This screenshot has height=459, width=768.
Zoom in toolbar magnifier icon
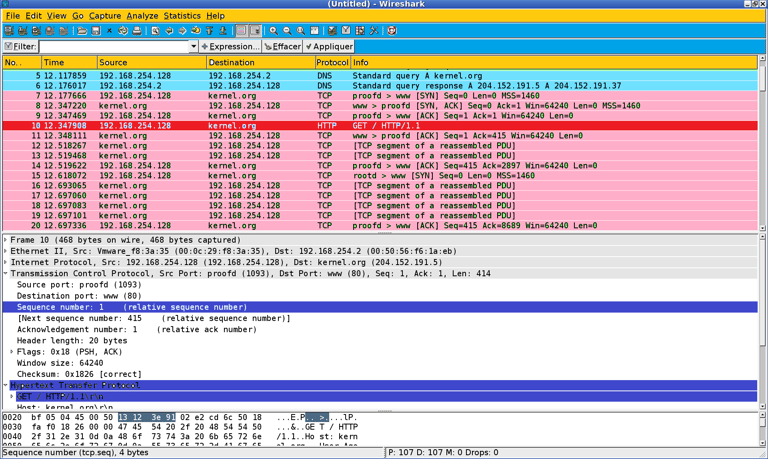273,31
